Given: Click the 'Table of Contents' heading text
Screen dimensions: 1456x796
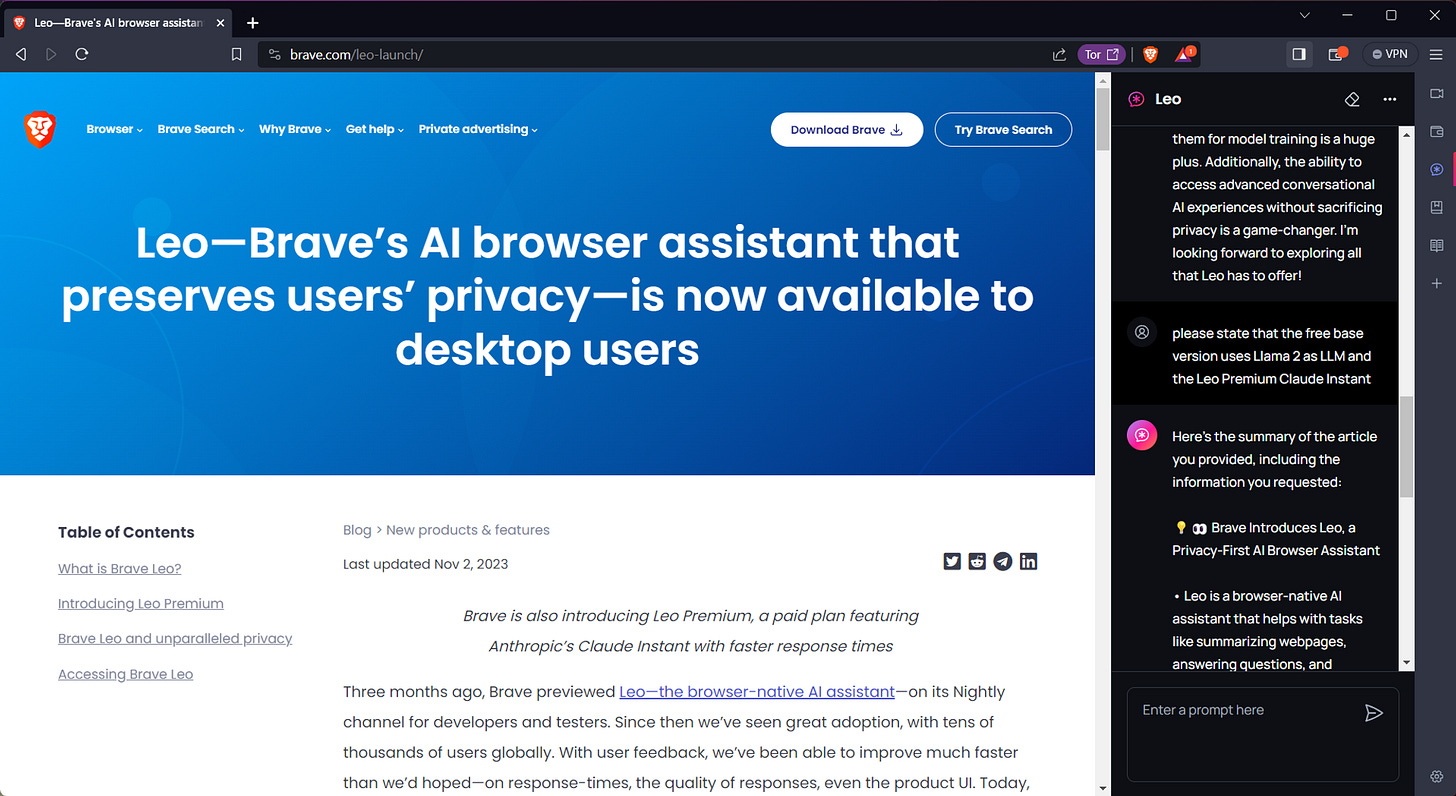Looking at the screenshot, I should click(126, 533).
